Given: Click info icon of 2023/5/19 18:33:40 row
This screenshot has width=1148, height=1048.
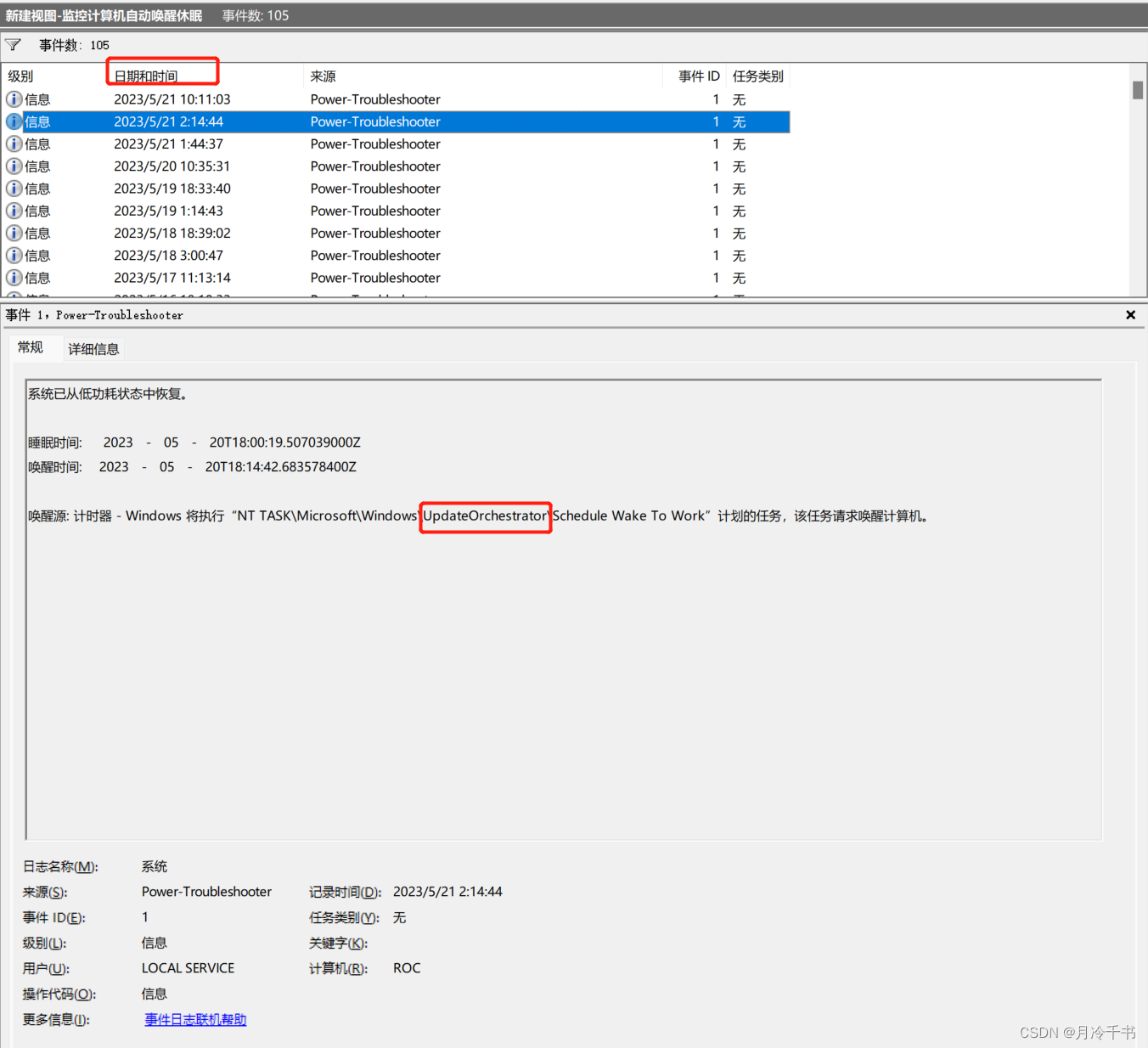Looking at the screenshot, I should (x=14, y=189).
